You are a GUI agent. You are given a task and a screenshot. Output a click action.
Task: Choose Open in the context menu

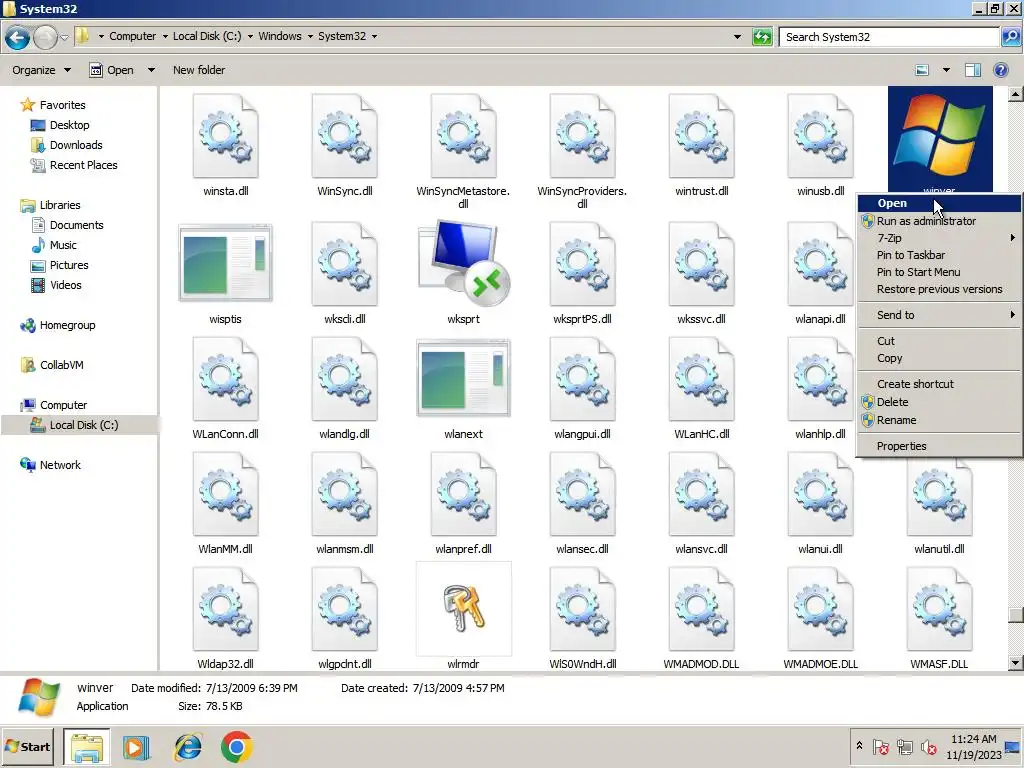click(x=939, y=203)
